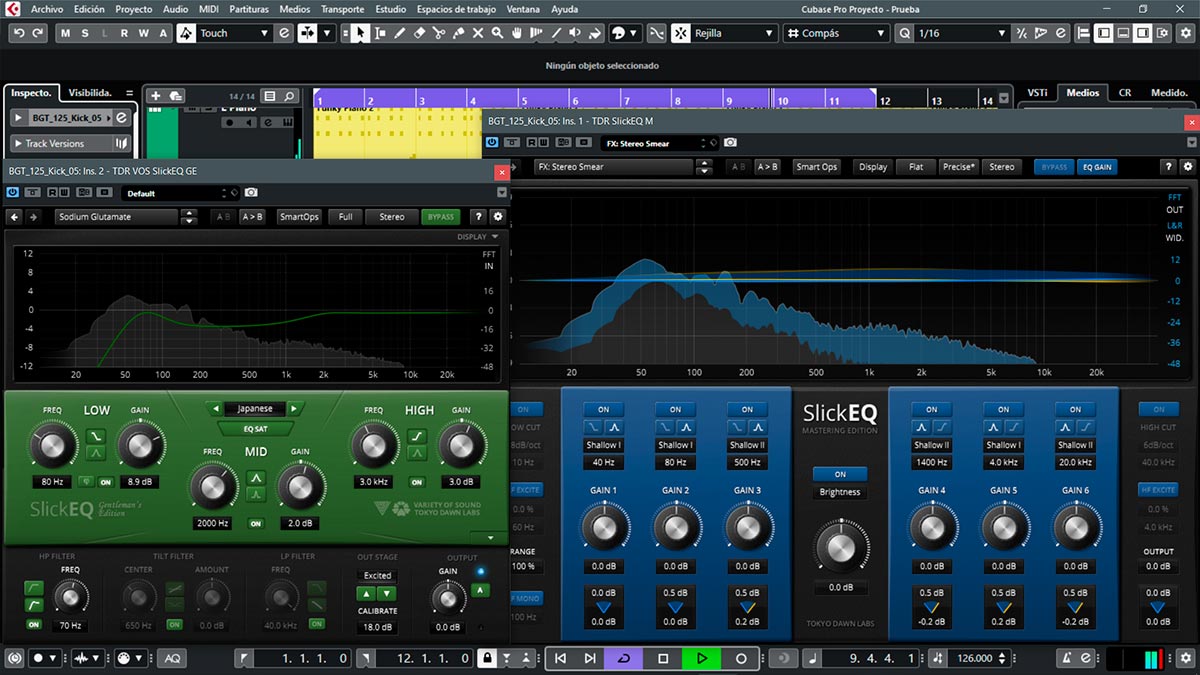Click the Excited out stage button
Viewport: 1200px width, 675px height.
(x=377, y=575)
